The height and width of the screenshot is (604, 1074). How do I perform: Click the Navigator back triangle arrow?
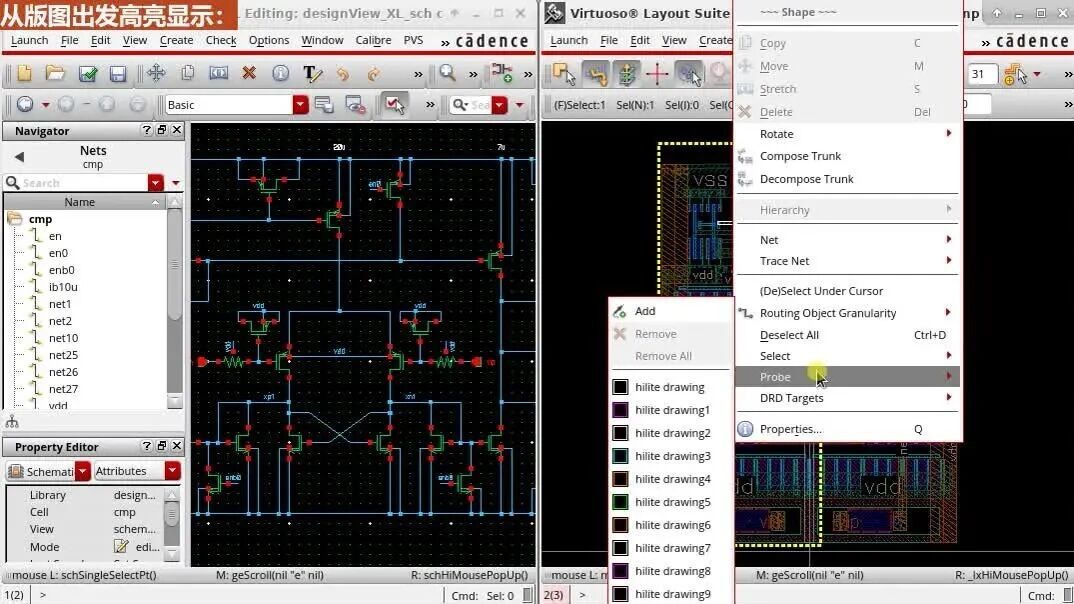(x=19, y=157)
